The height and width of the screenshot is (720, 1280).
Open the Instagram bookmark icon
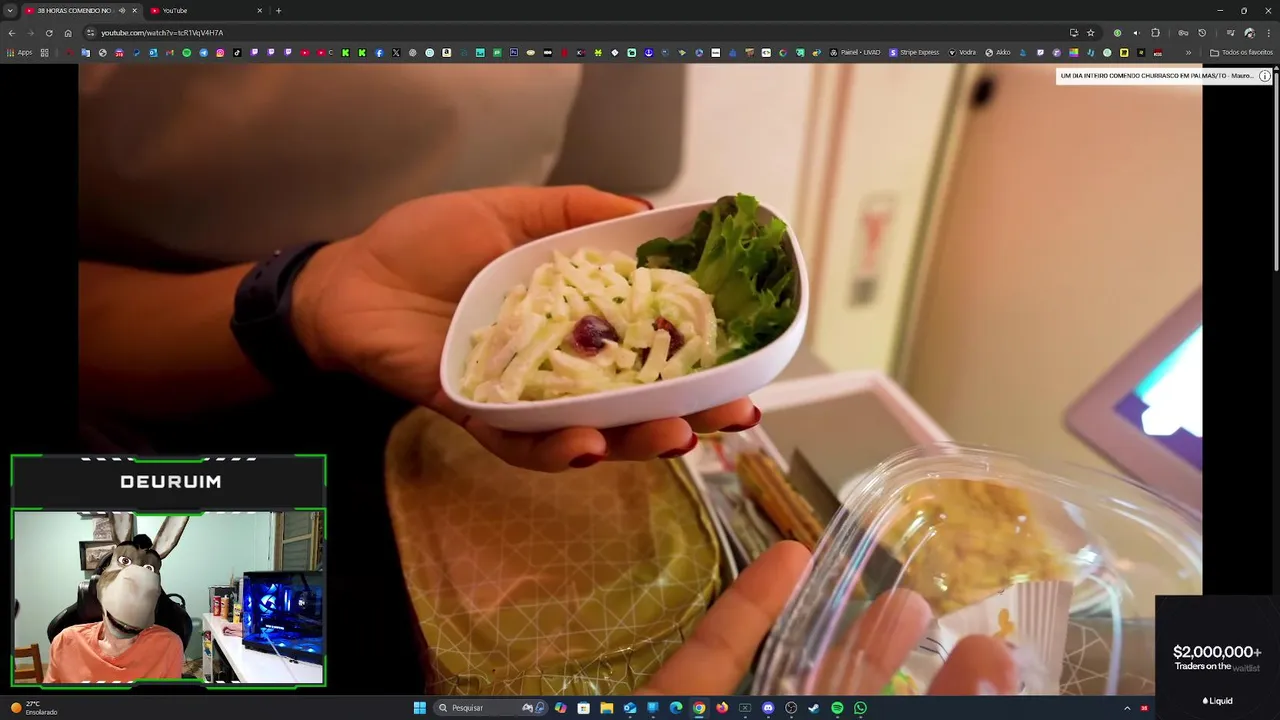coord(220,52)
